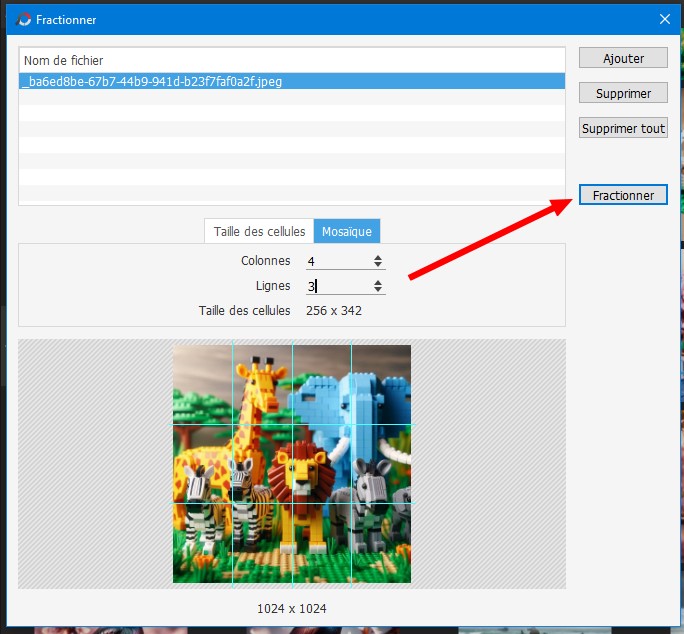Click the 1024 x 1024 image size text
Viewport: 684px width, 634px height.
pyautogui.click(x=291, y=608)
